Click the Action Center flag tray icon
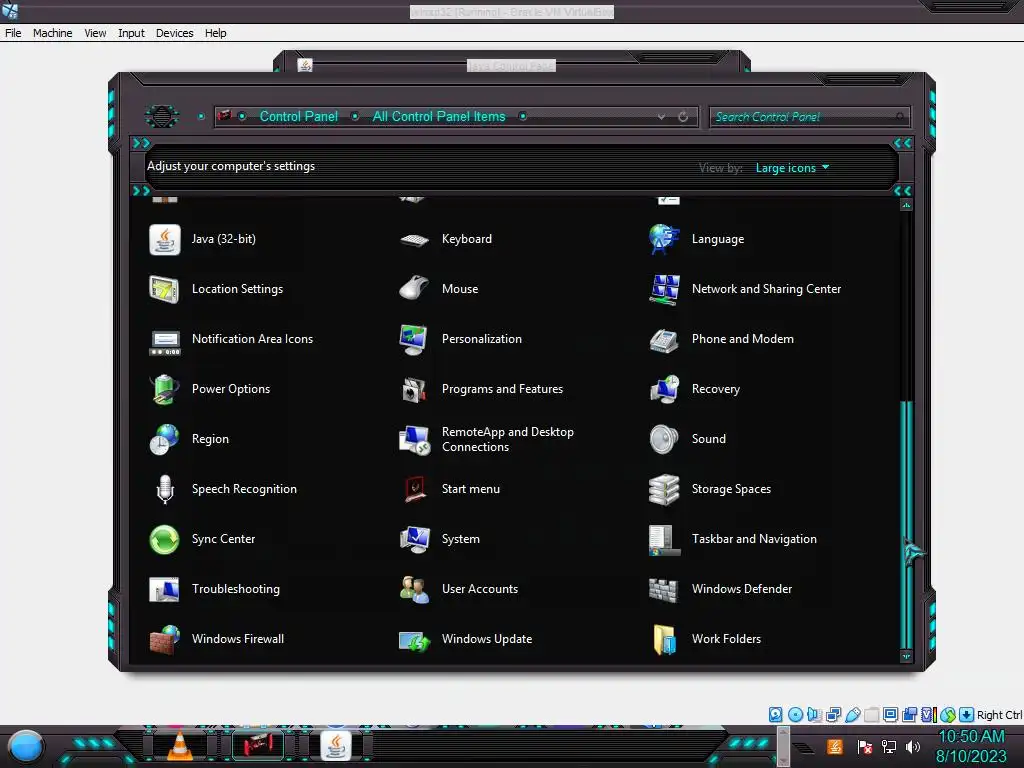The image size is (1024, 768). click(865, 746)
